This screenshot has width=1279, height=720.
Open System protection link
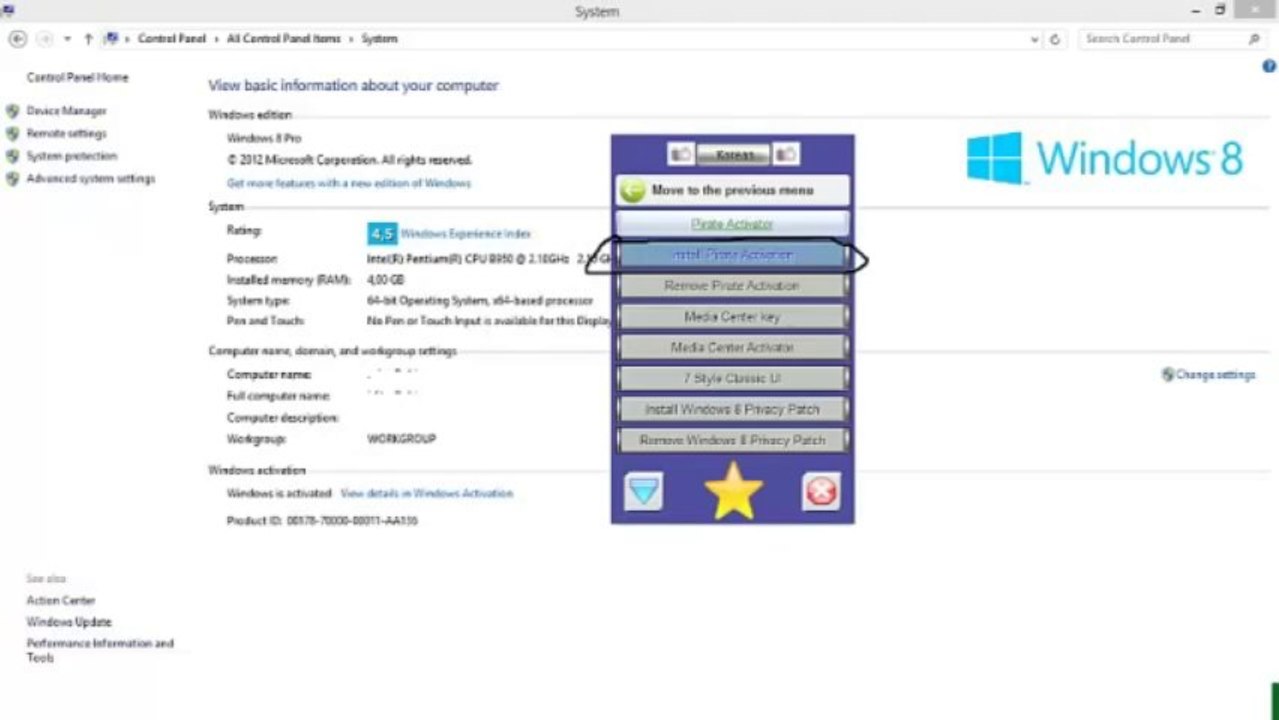(71, 156)
